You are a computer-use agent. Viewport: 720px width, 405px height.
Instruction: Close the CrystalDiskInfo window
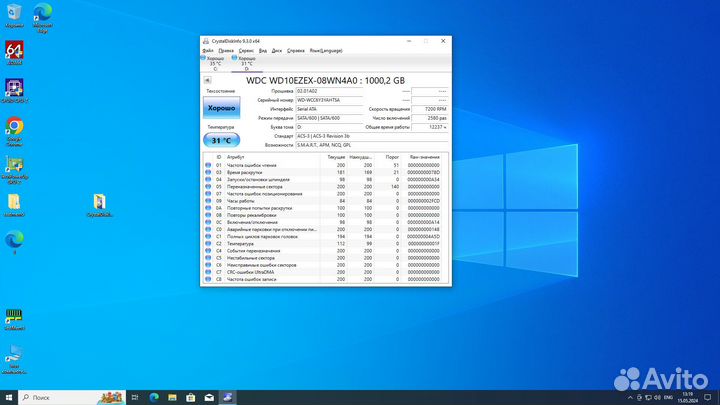pos(443,41)
